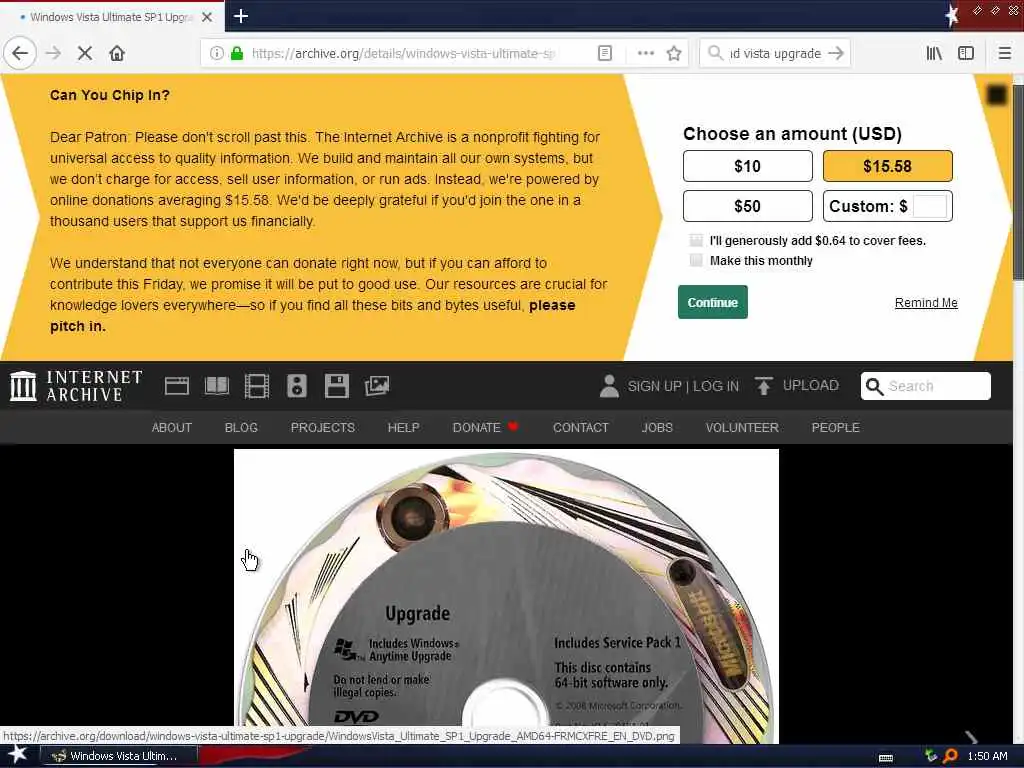Click the next image chevron arrow

click(x=971, y=737)
